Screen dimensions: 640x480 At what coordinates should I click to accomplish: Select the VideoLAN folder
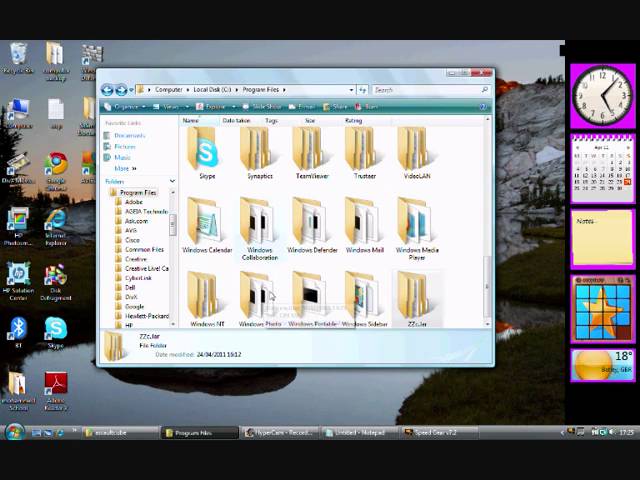(417, 154)
